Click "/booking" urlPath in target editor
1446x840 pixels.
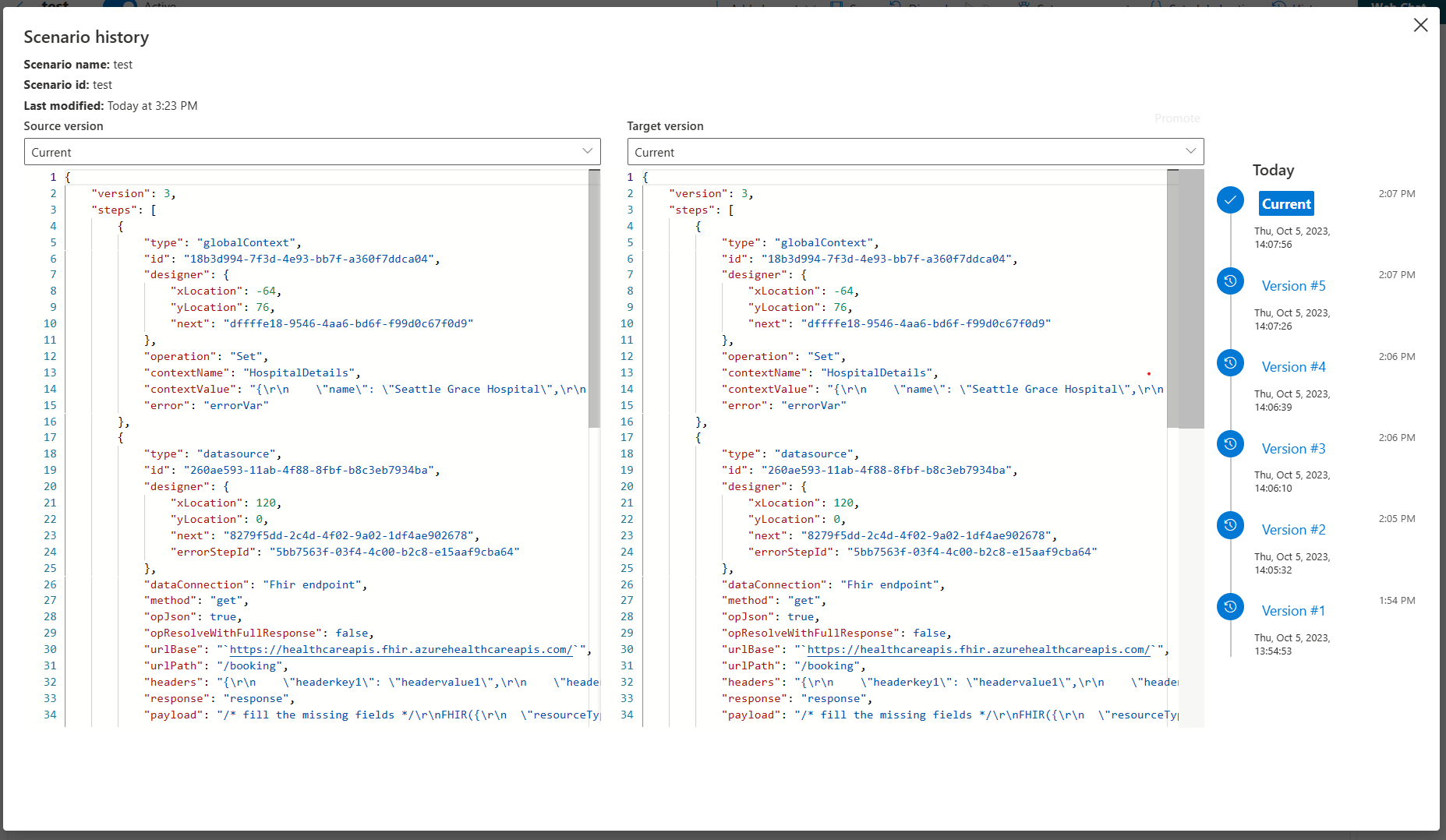point(827,665)
